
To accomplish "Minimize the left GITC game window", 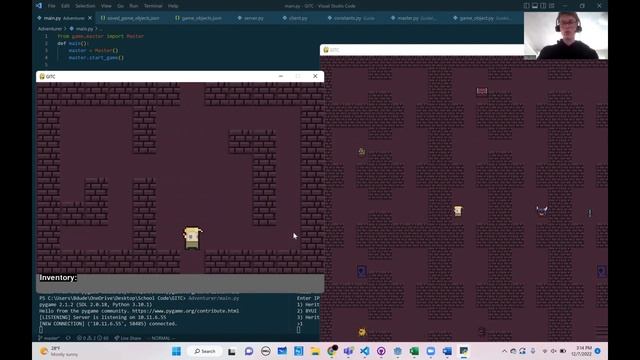I will [281, 76].
